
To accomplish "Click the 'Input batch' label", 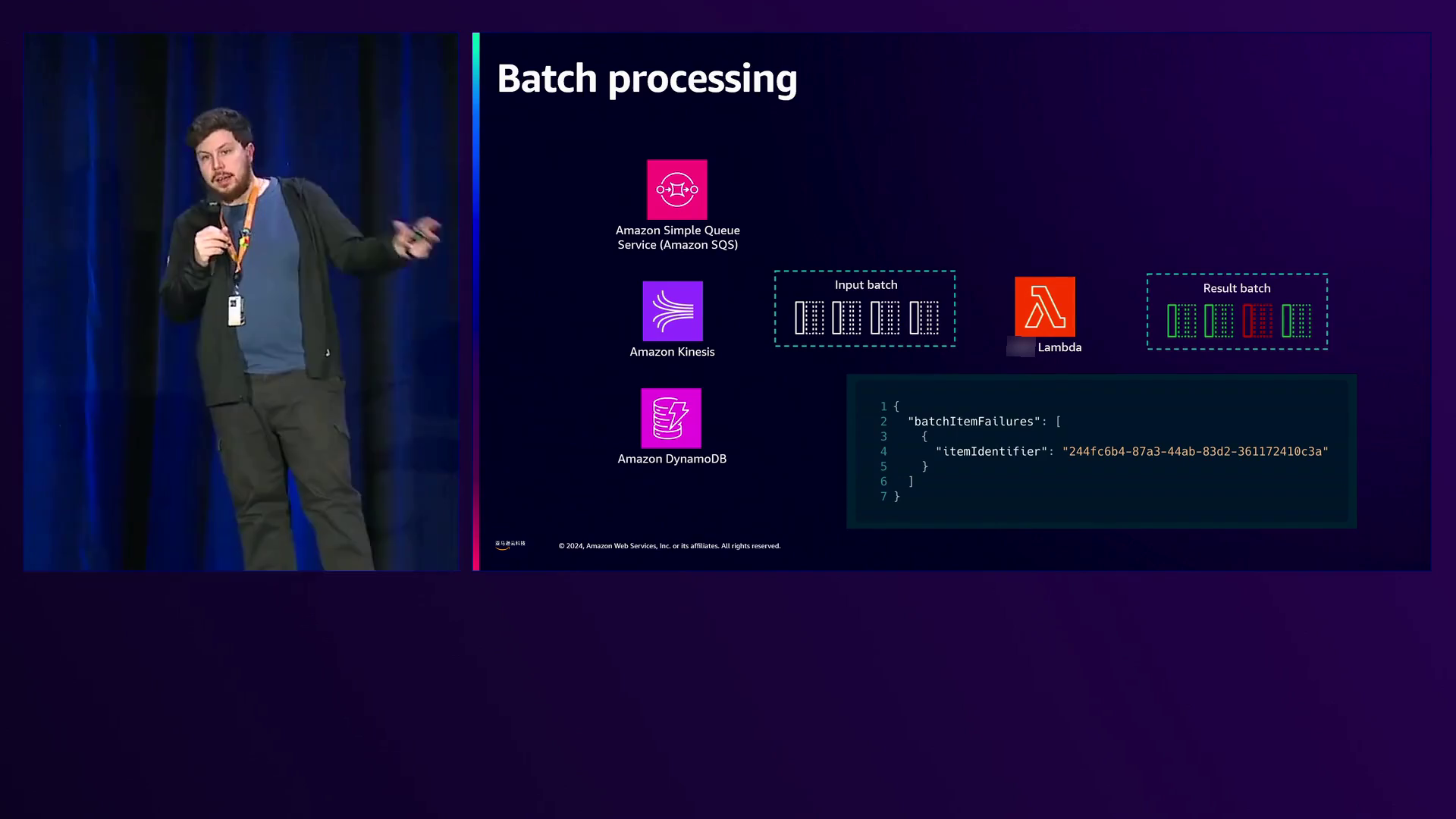I will click(866, 285).
